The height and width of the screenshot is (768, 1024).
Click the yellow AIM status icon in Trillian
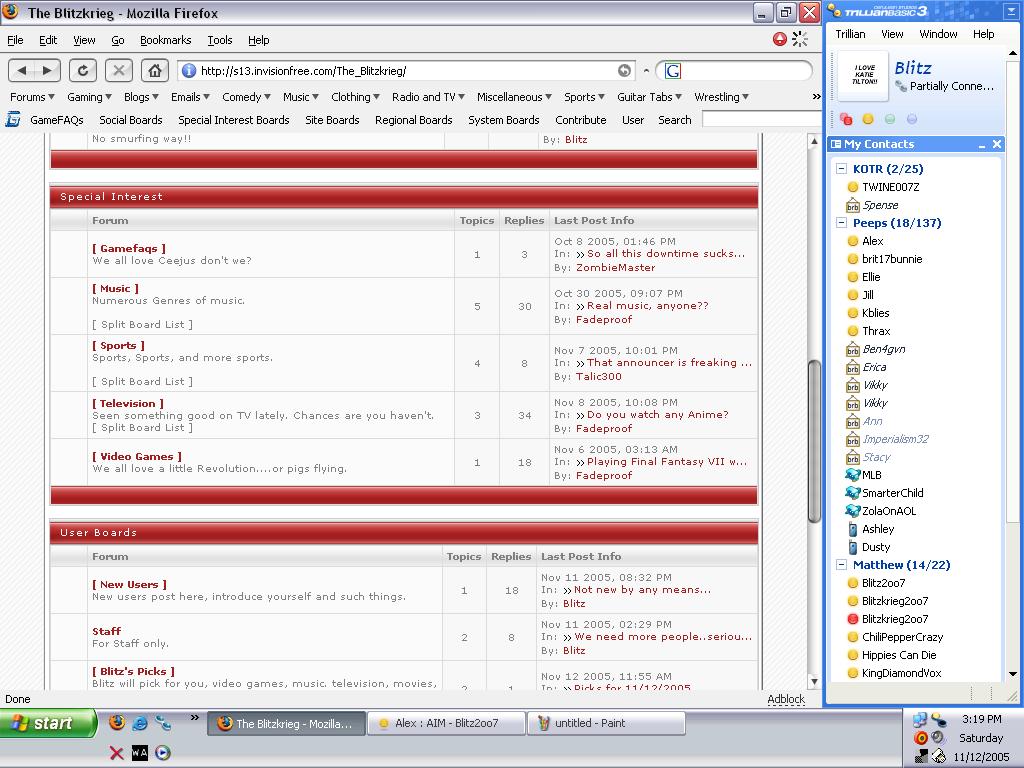[868, 119]
